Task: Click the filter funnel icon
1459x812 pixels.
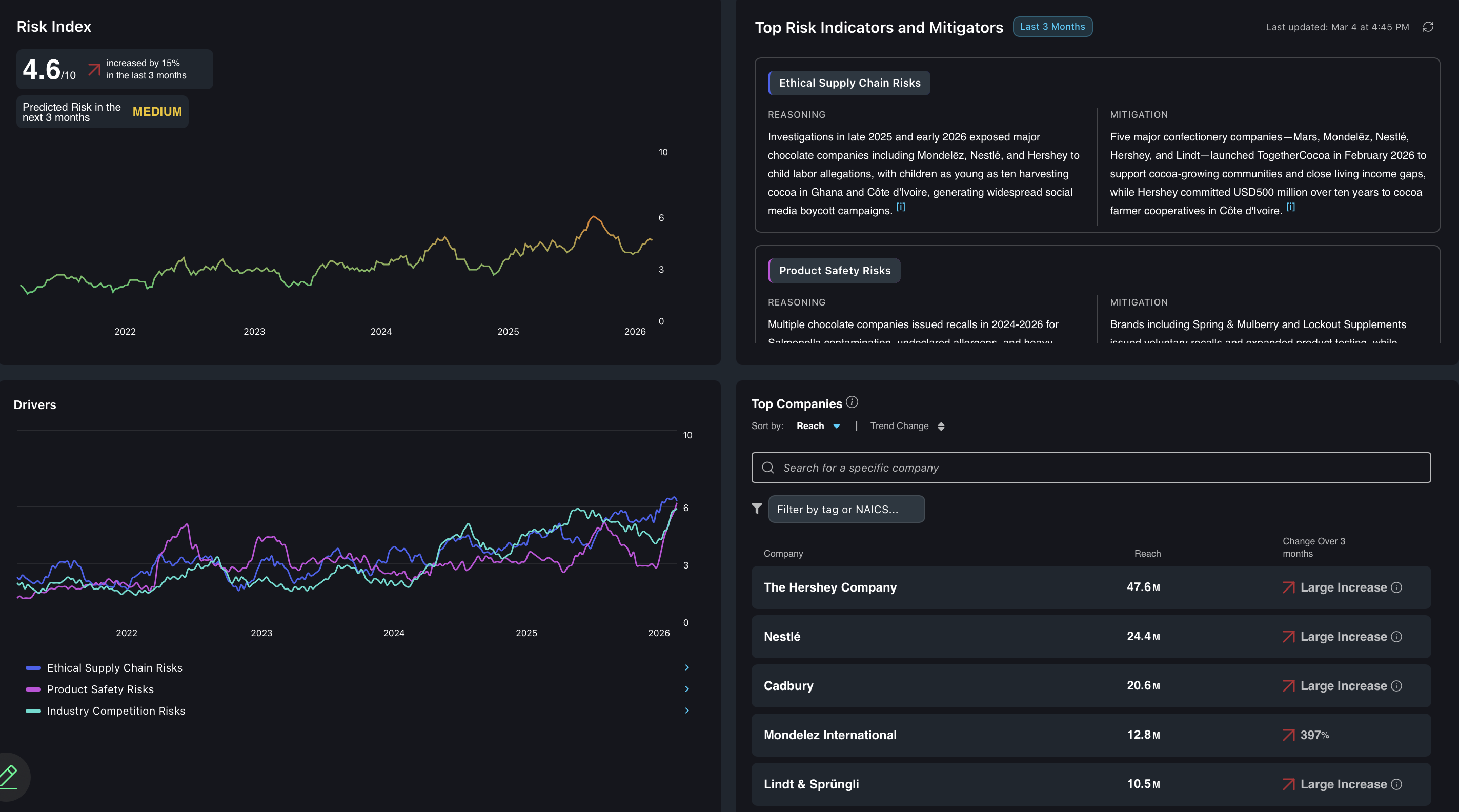Action: [x=757, y=509]
